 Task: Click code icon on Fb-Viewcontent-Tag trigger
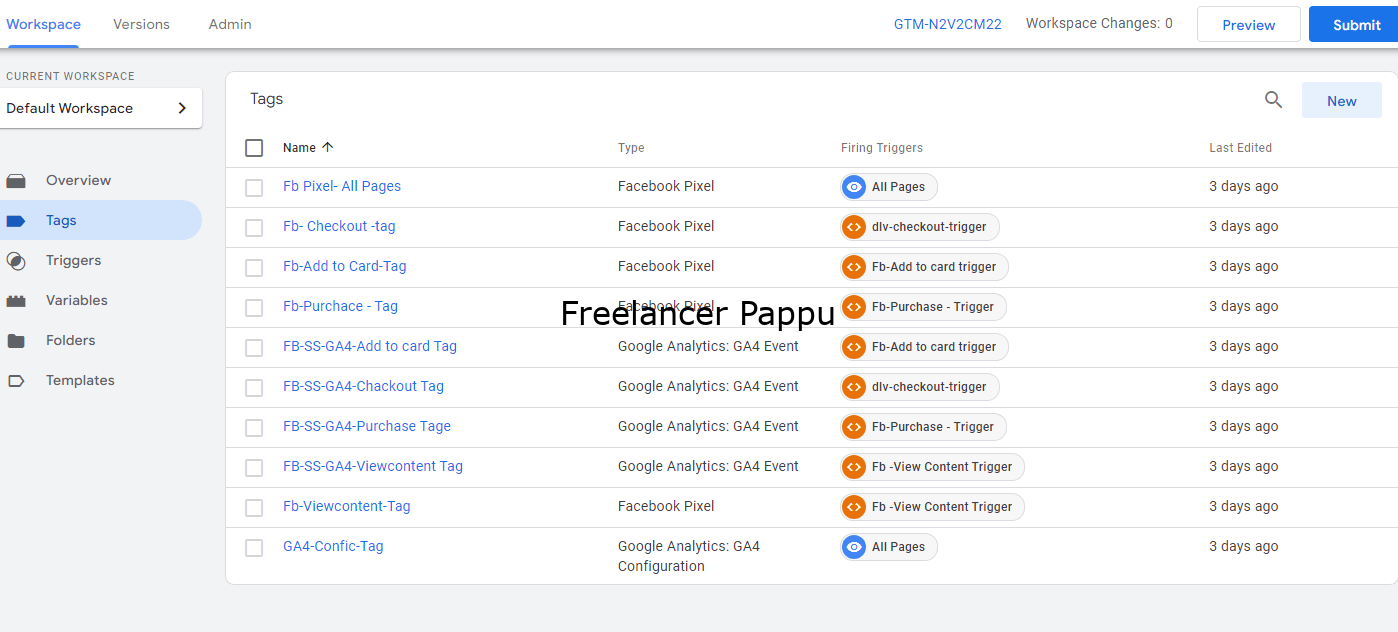pyautogui.click(x=854, y=507)
